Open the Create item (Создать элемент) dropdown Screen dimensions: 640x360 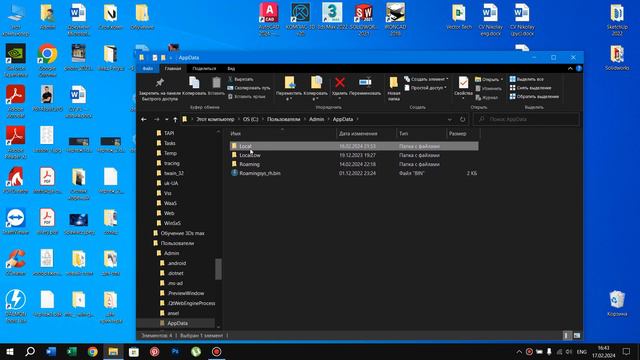coord(426,79)
